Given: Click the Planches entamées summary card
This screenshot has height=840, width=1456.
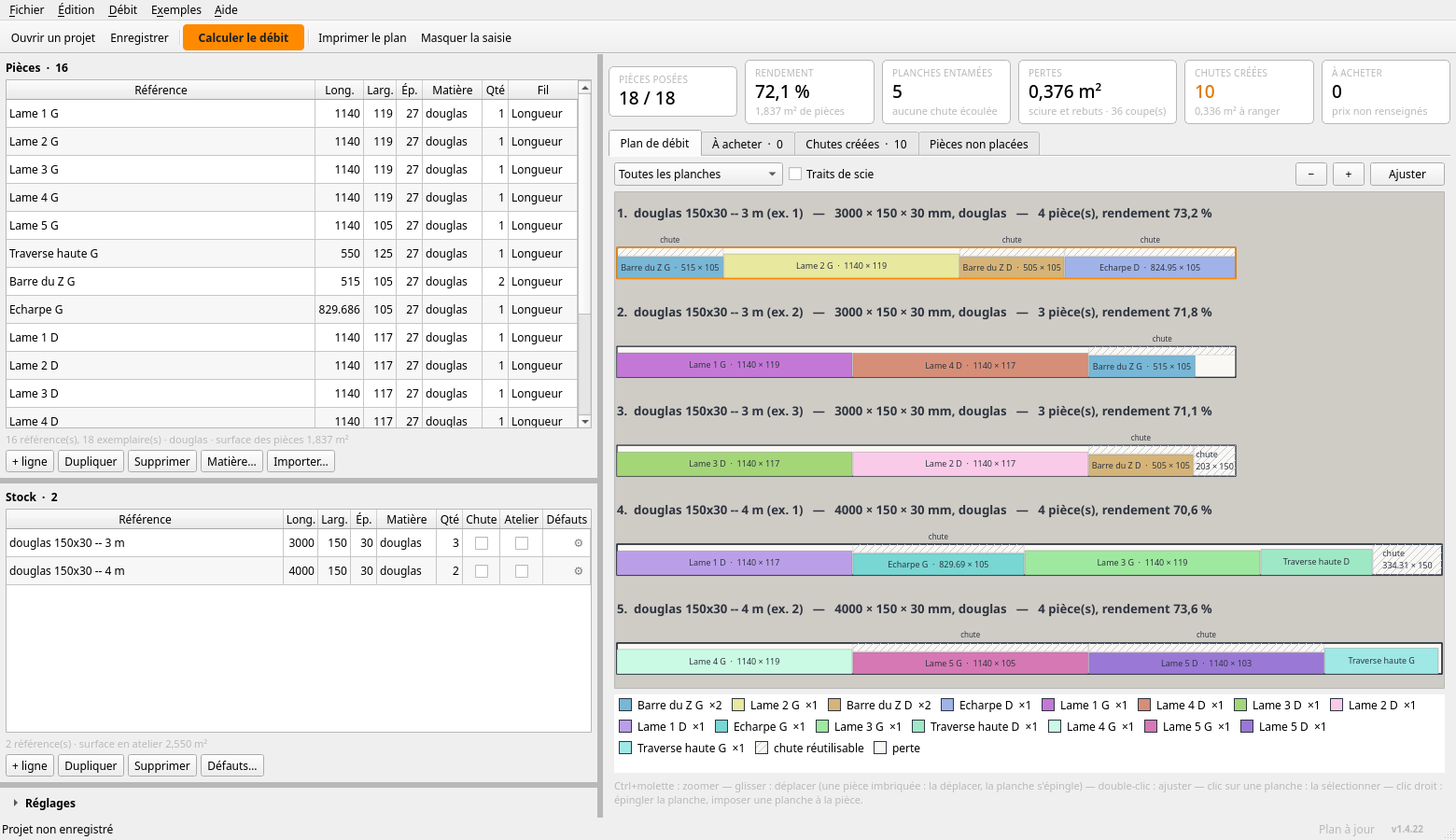Looking at the screenshot, I should [x=945, y=91].
